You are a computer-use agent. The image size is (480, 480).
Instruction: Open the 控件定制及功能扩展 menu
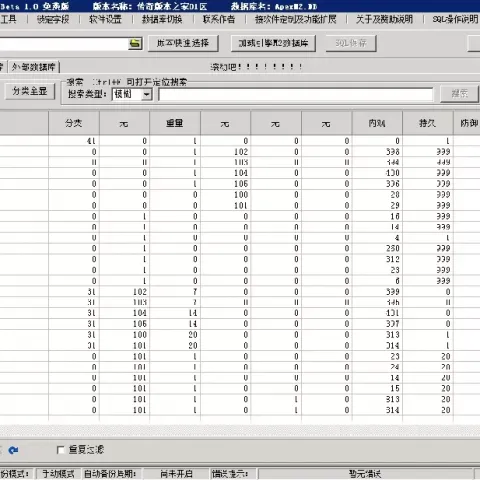tap(296, 19)
